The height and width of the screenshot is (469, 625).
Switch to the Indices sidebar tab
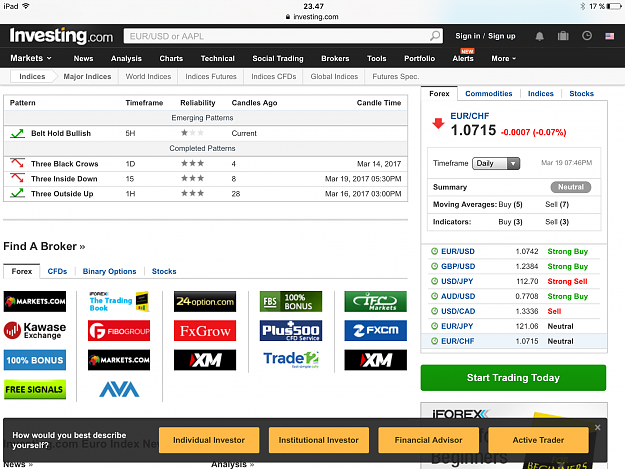(540, 94)
